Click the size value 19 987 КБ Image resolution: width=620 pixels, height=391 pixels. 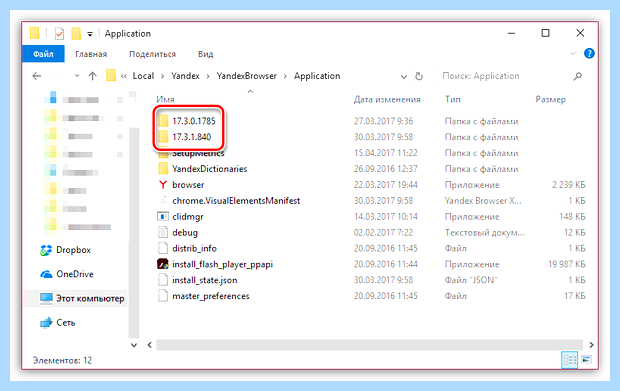click(567, 264)
